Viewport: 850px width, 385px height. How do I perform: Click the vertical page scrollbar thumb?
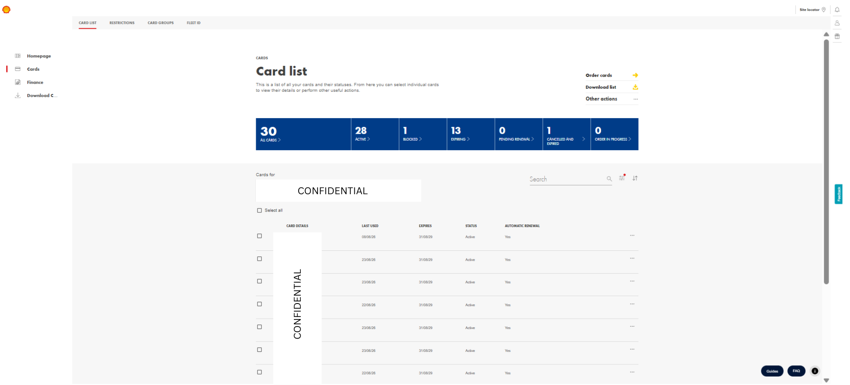pos(826,161)
